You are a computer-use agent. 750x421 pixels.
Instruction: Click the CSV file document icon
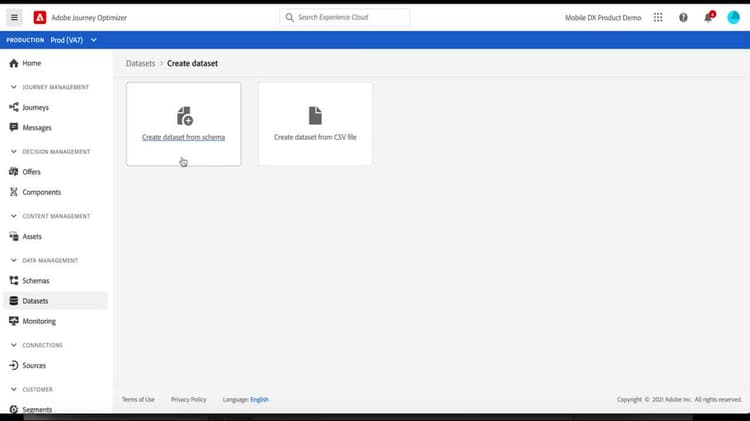pos(315,116)
